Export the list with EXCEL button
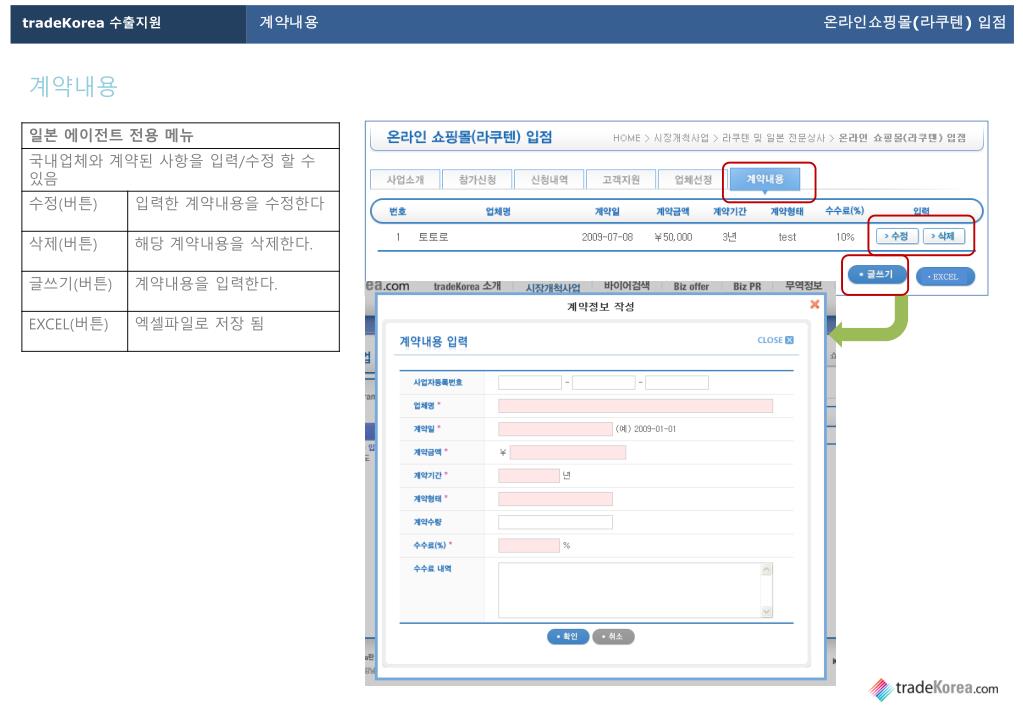The image size is (1023, 722). pos(945,277)
